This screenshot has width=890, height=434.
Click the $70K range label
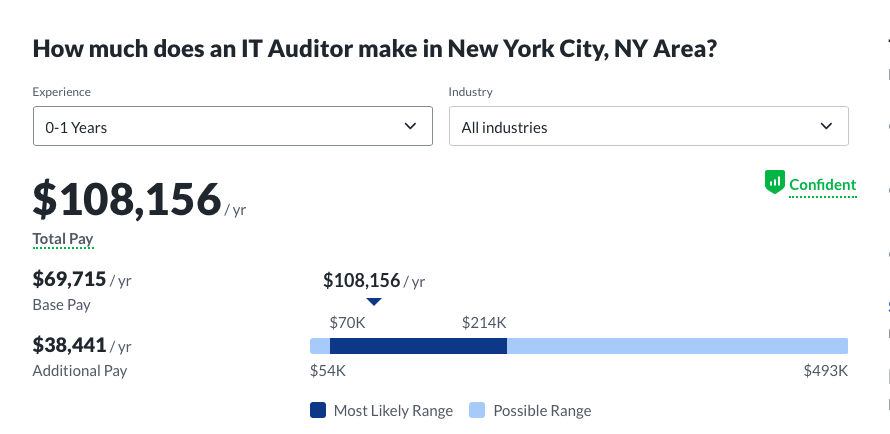(346, 323)
